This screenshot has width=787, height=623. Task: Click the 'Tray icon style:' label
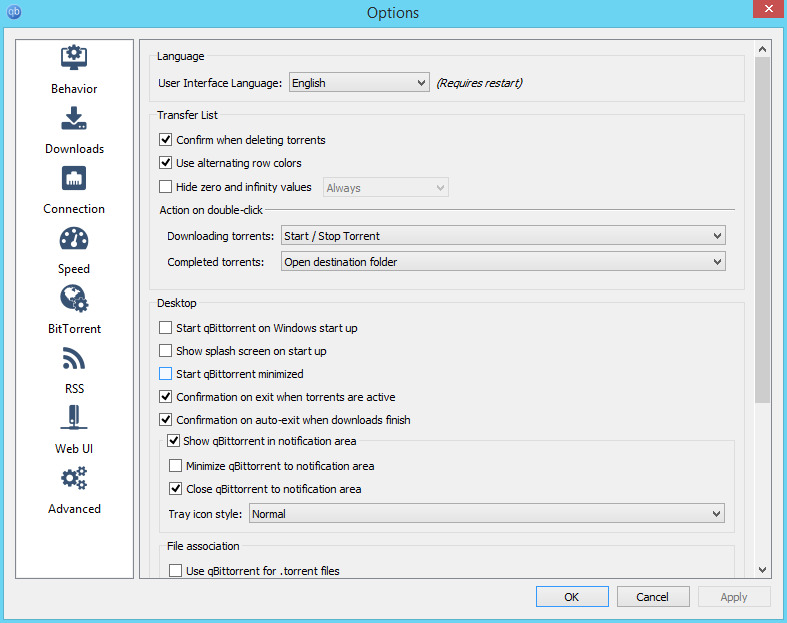[x=205, y=514]
